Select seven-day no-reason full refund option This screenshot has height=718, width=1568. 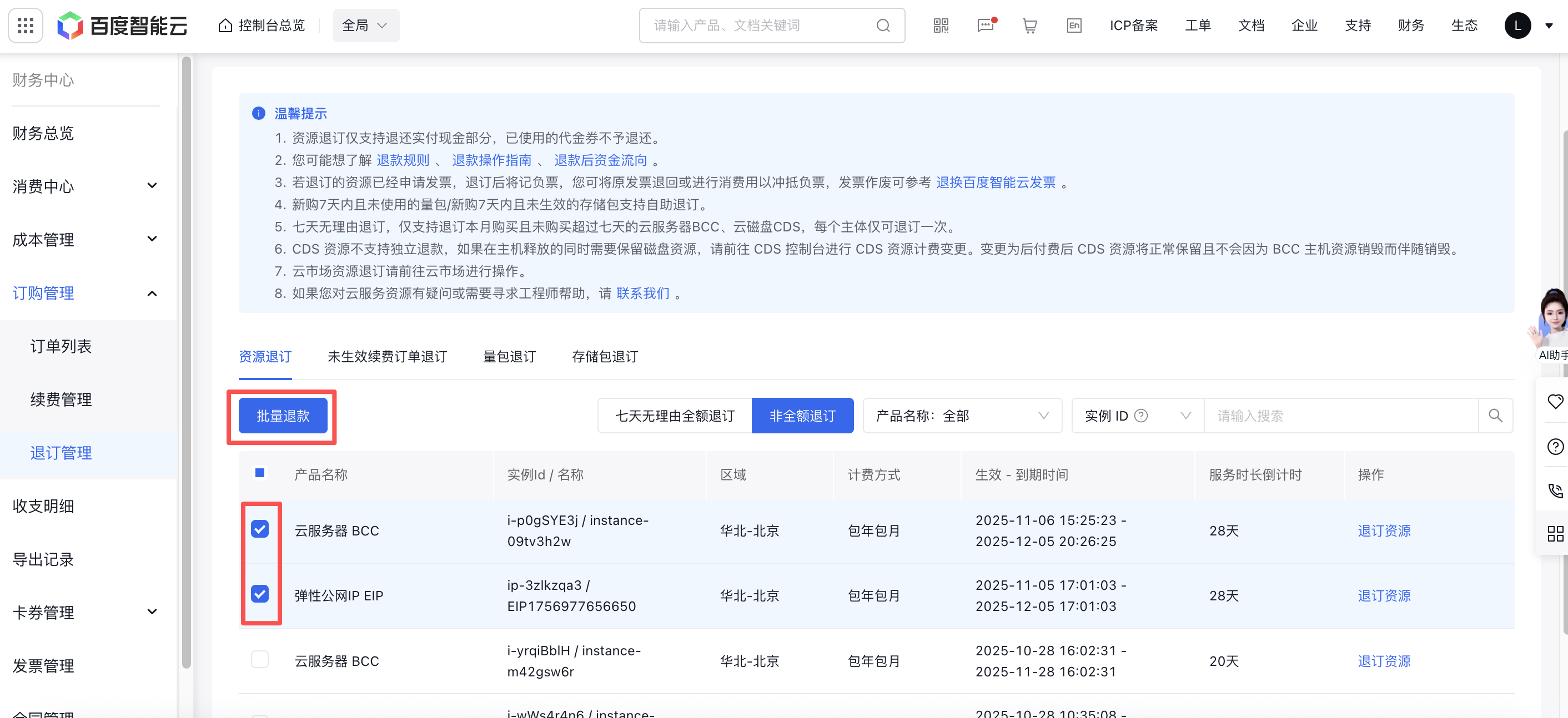point(675,416)
